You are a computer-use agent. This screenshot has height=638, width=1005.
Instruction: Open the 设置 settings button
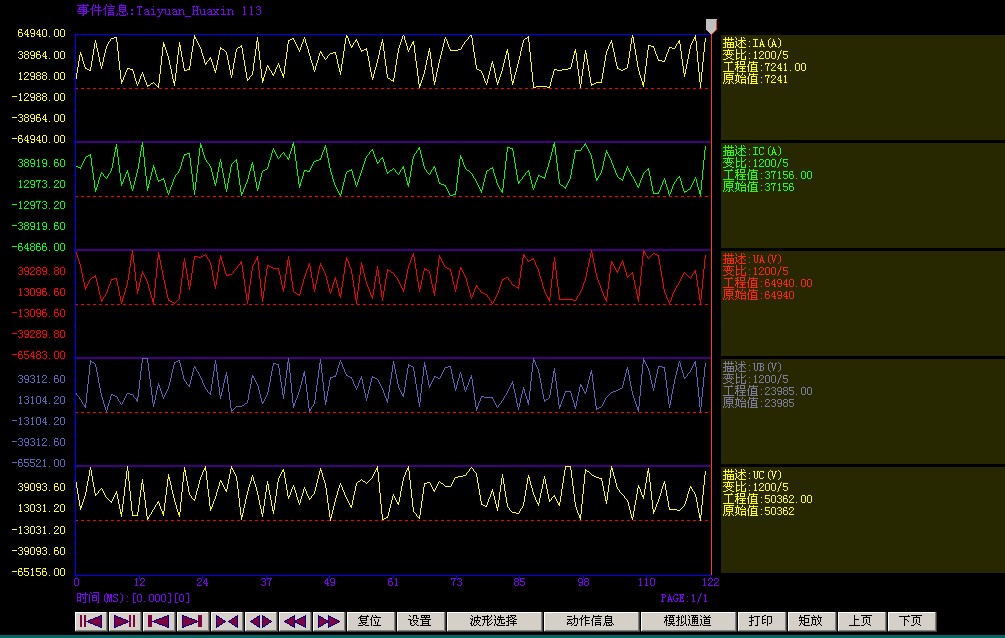tap(420, 621)
